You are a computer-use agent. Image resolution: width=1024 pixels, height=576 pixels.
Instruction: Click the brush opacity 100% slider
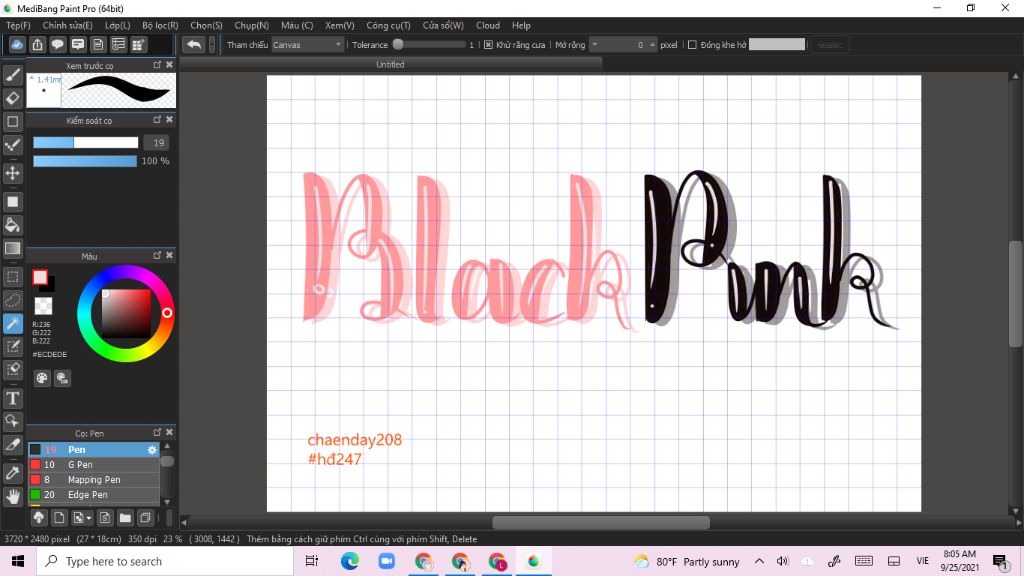point(85,161)
